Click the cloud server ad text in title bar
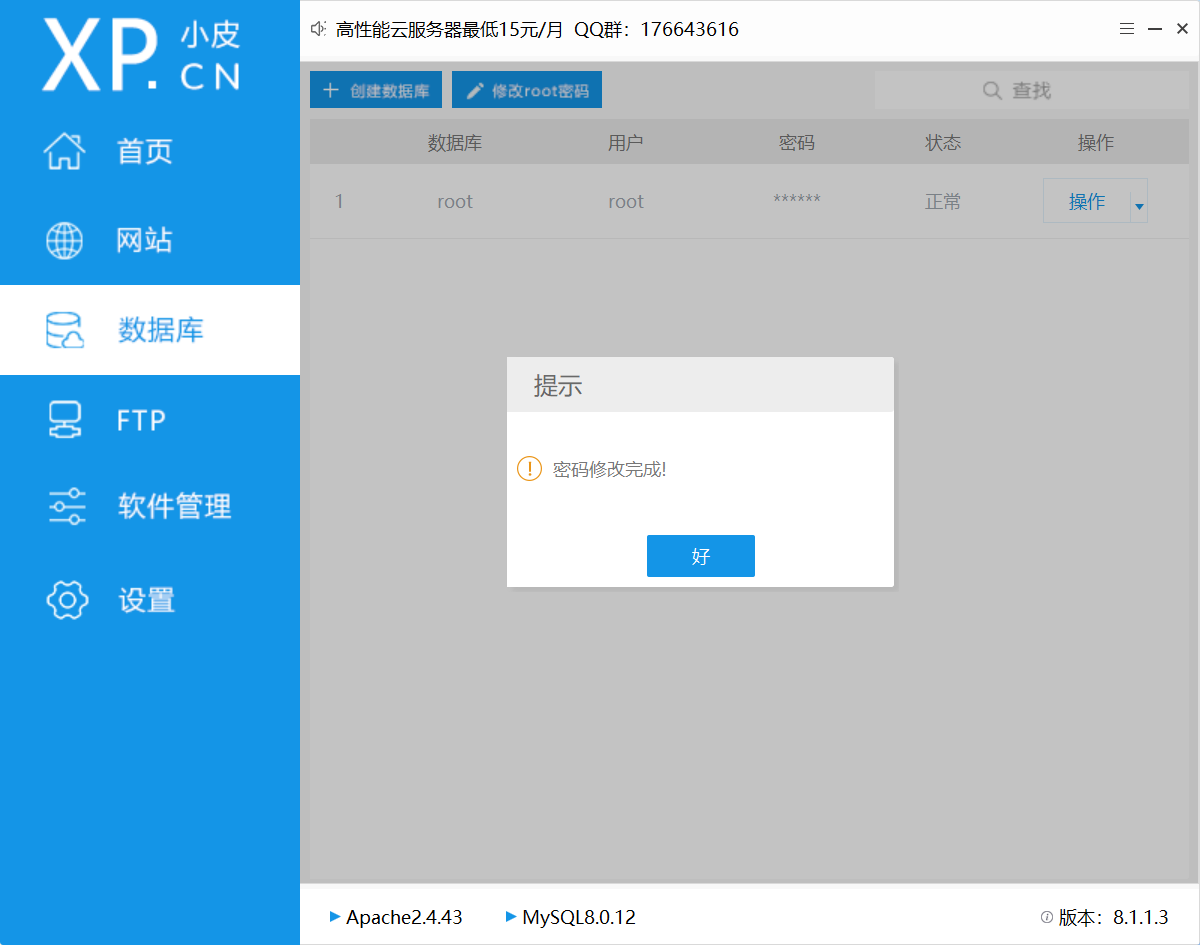 pos(537,30)
